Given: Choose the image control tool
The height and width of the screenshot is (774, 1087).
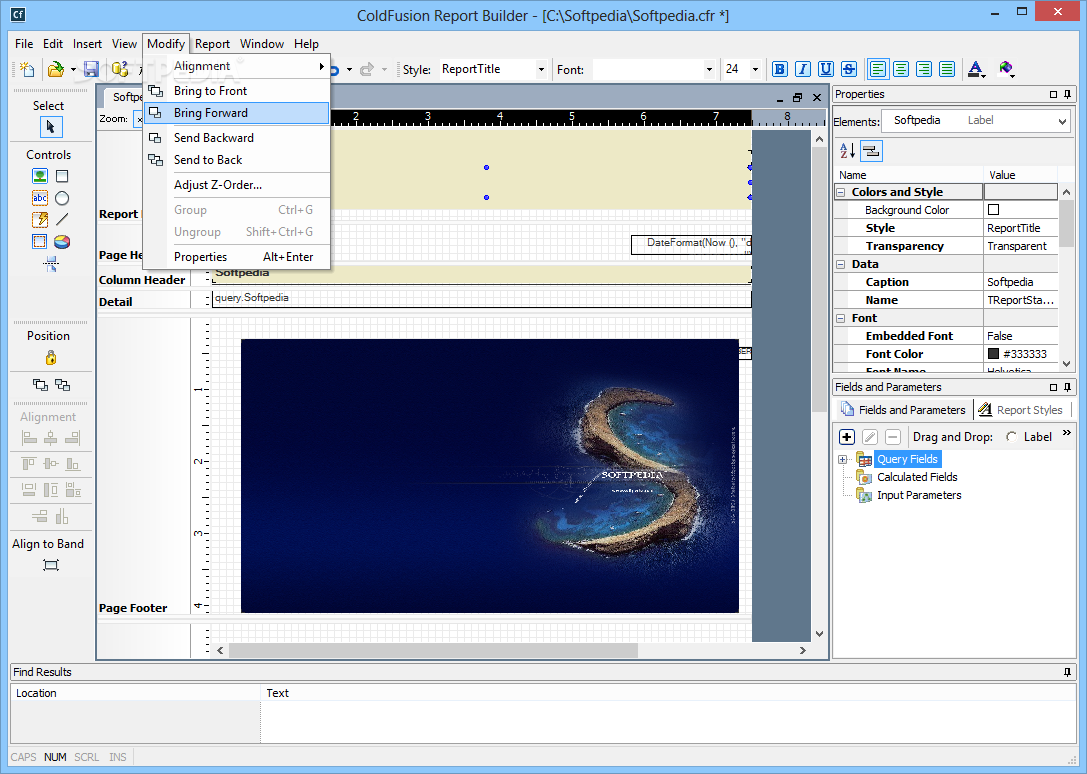Looking at the screenshot, I should tap(39, 176).
